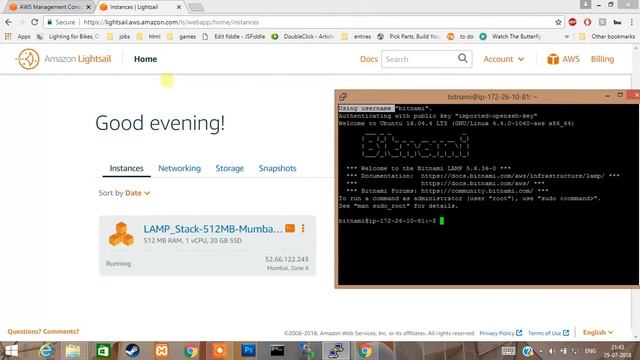Open the LAMP_Stack-512MB-Mumbai instance name

(x=213, y=229)
